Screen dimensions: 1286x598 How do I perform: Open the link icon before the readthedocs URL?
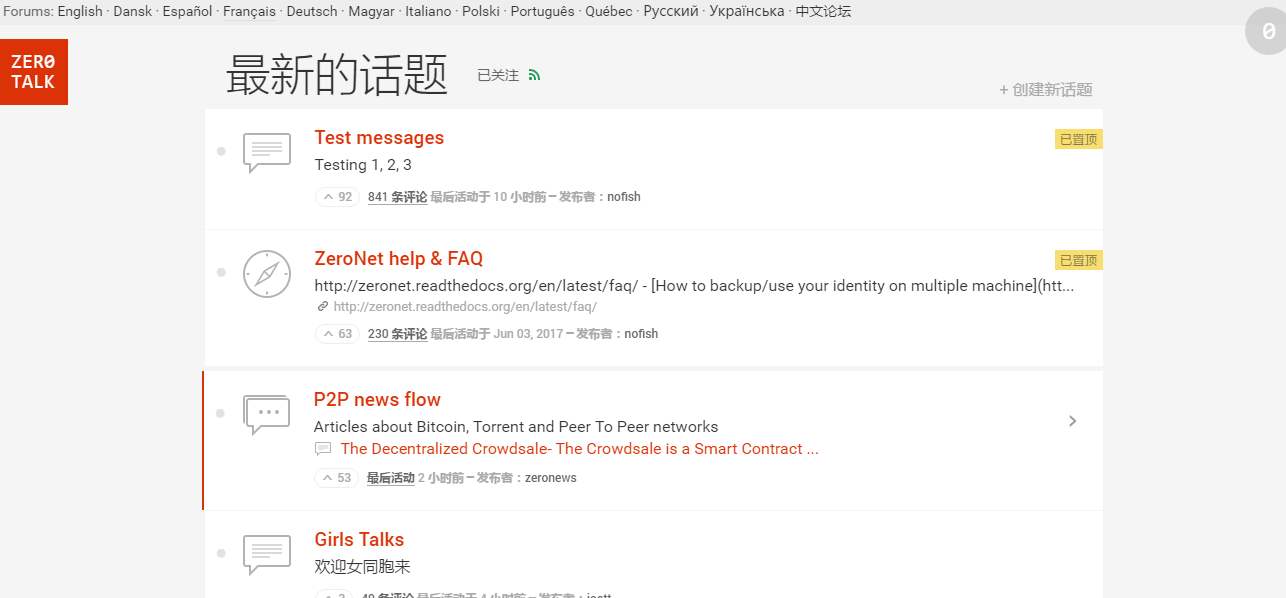click(322, 307)
